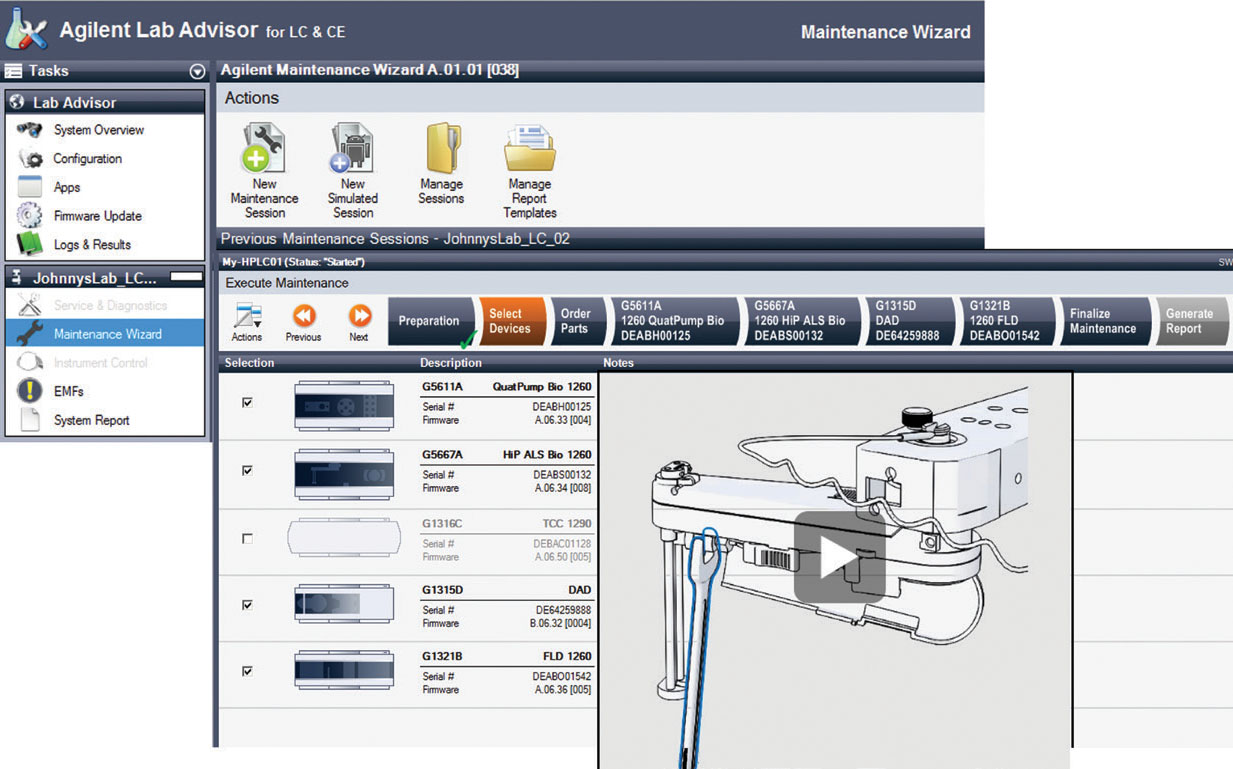Uncheck the G1315D DAD checkbox
Screen dimensions: 1233x769
(x=247, y=605)
